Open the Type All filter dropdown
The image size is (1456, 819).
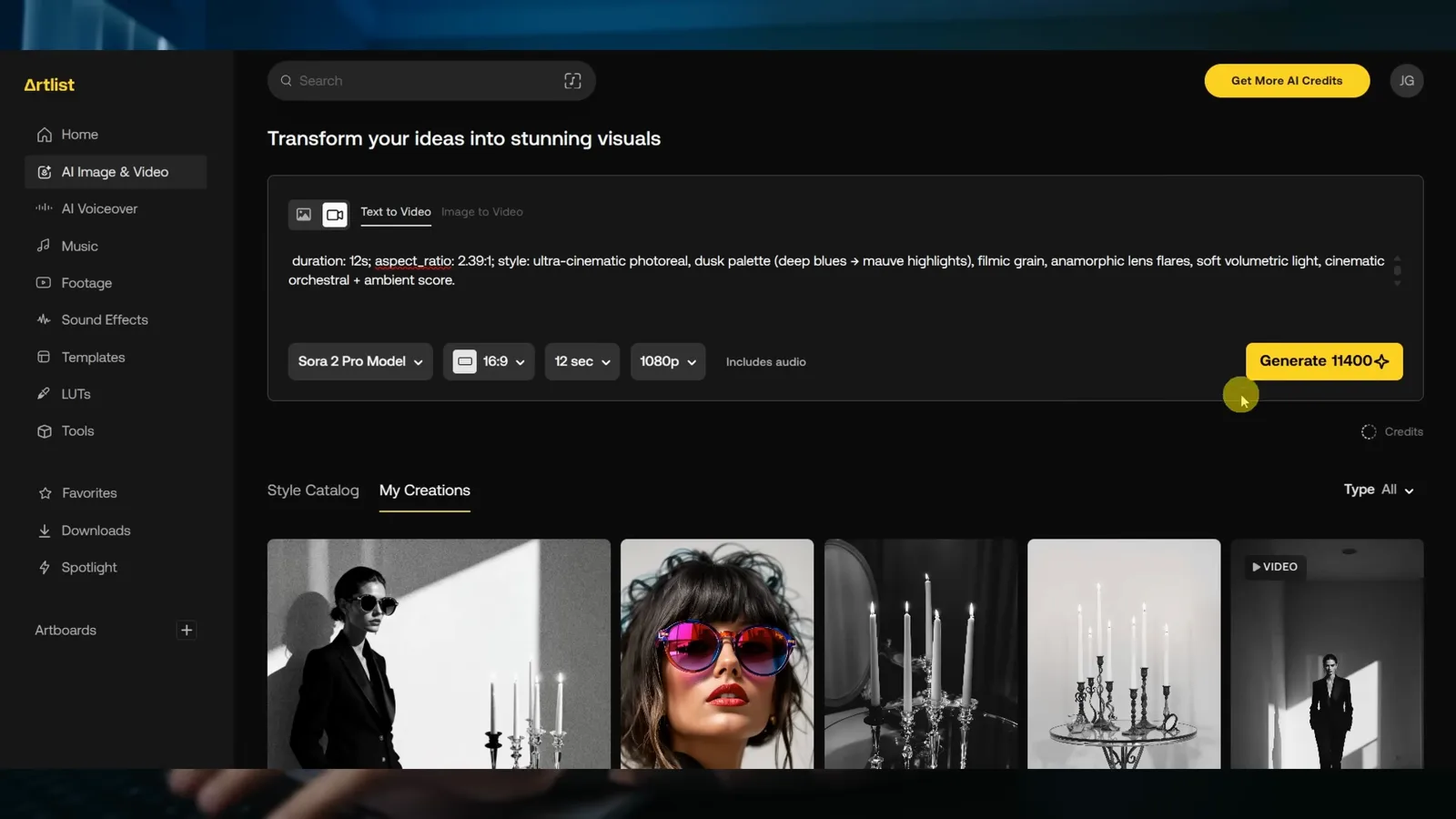click(1379, 490)
